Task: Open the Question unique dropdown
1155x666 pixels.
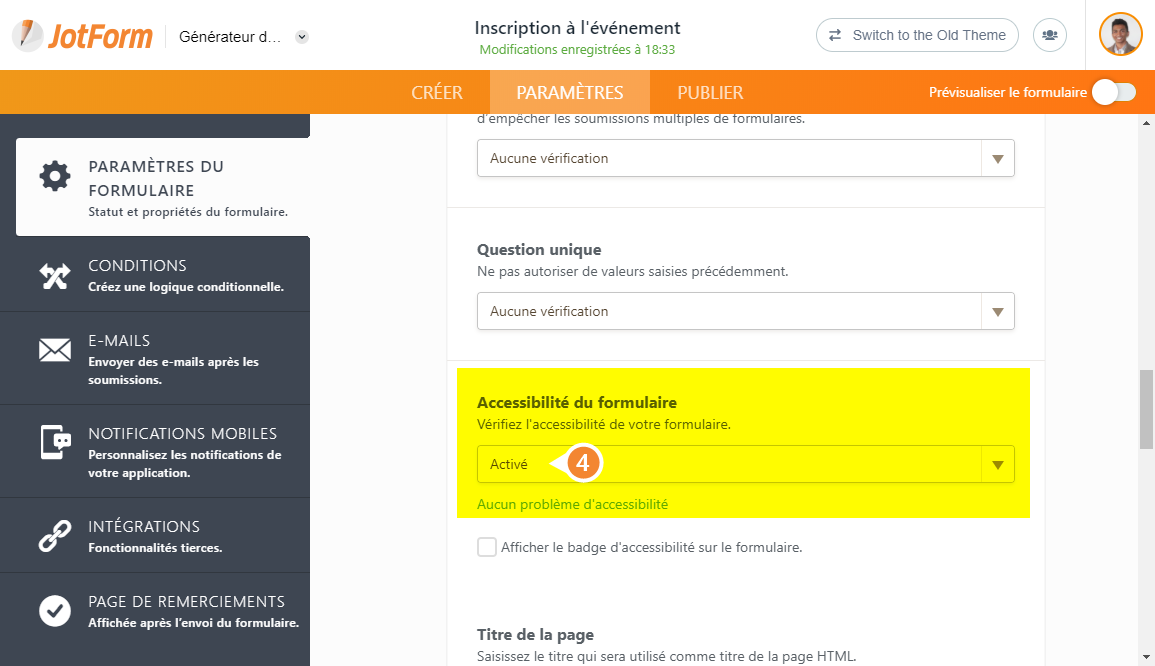Action: click(745, 311)
